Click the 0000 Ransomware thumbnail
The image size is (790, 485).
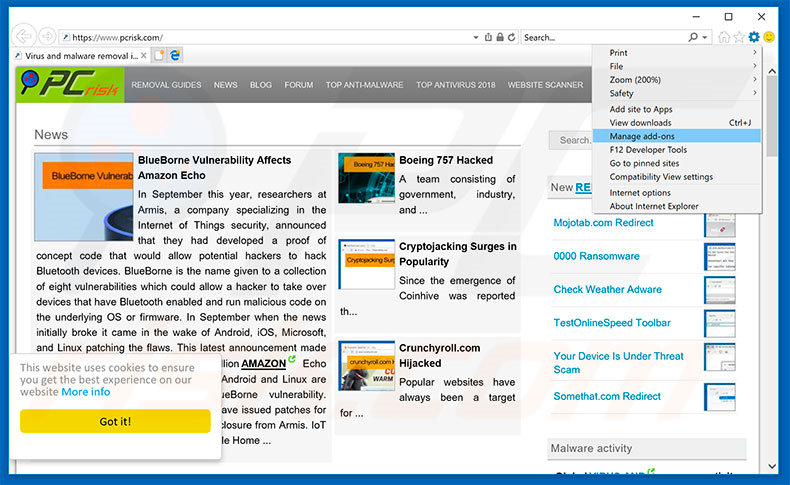point(720,257)
